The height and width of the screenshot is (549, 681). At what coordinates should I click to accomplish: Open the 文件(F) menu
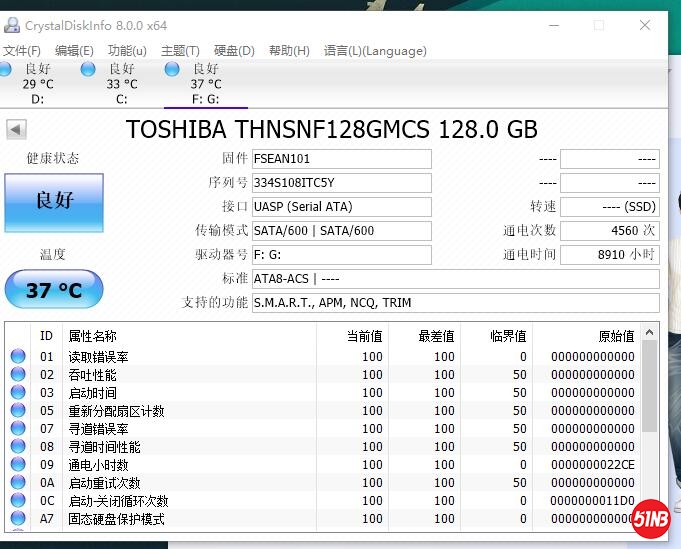click(22, 51)
